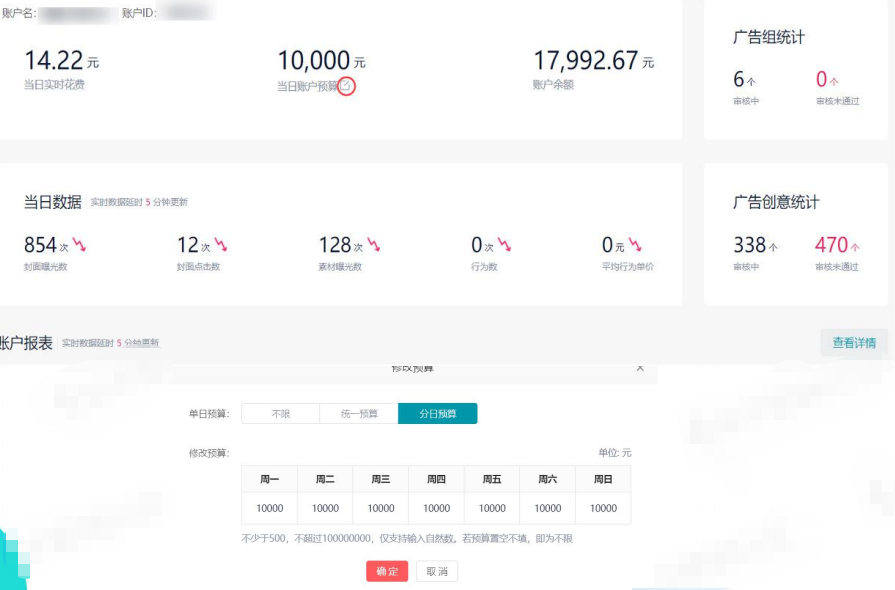The height and width of the screenshot is (590, 895).
Task: Click the 广告组统计 heading
Action: (769, 38)
